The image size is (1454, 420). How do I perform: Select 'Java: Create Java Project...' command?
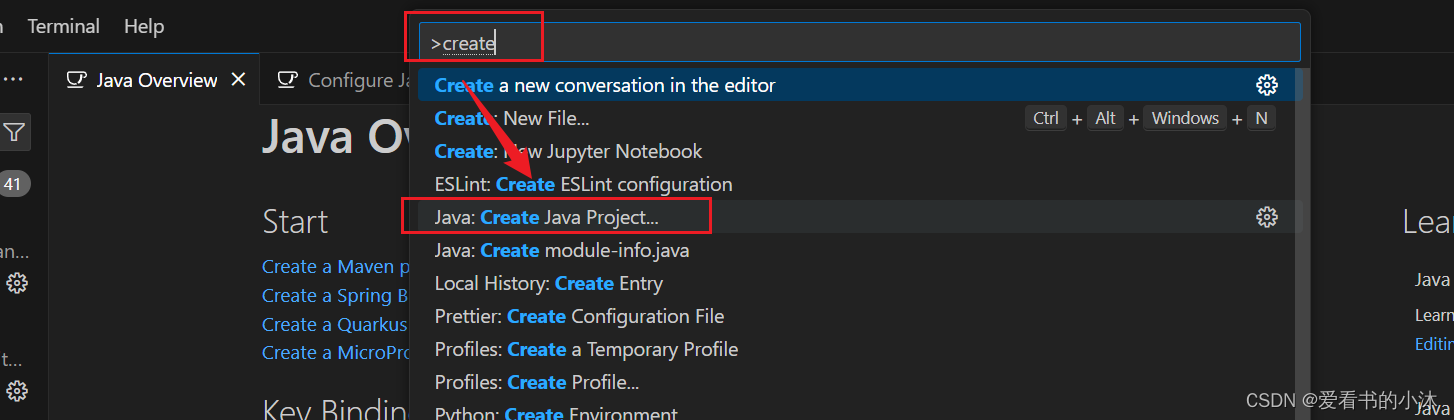coord(547,217)
